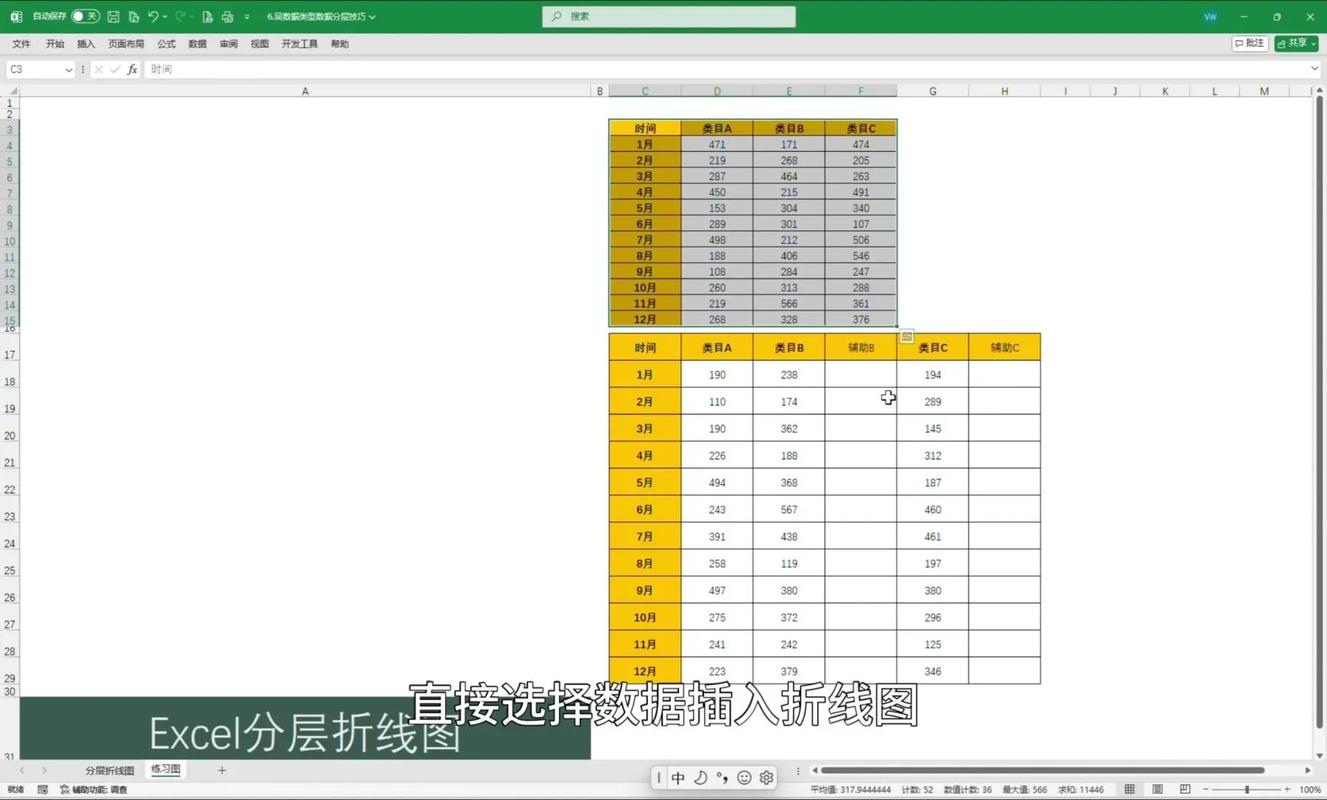
Task: Add a new sheet with plus button
Action: (x=222, y=770)
